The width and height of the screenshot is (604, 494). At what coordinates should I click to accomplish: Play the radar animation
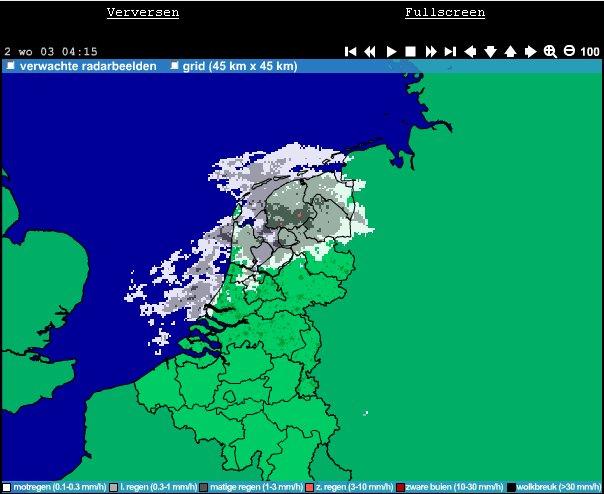point(391,52)
